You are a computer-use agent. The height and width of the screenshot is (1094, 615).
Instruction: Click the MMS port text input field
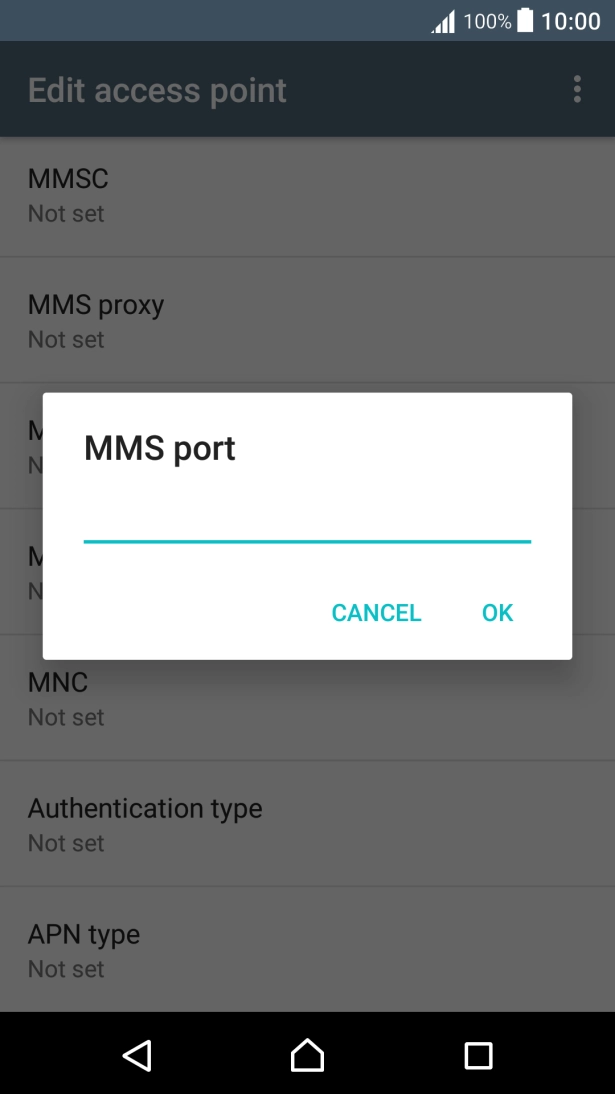click(307, 522)
